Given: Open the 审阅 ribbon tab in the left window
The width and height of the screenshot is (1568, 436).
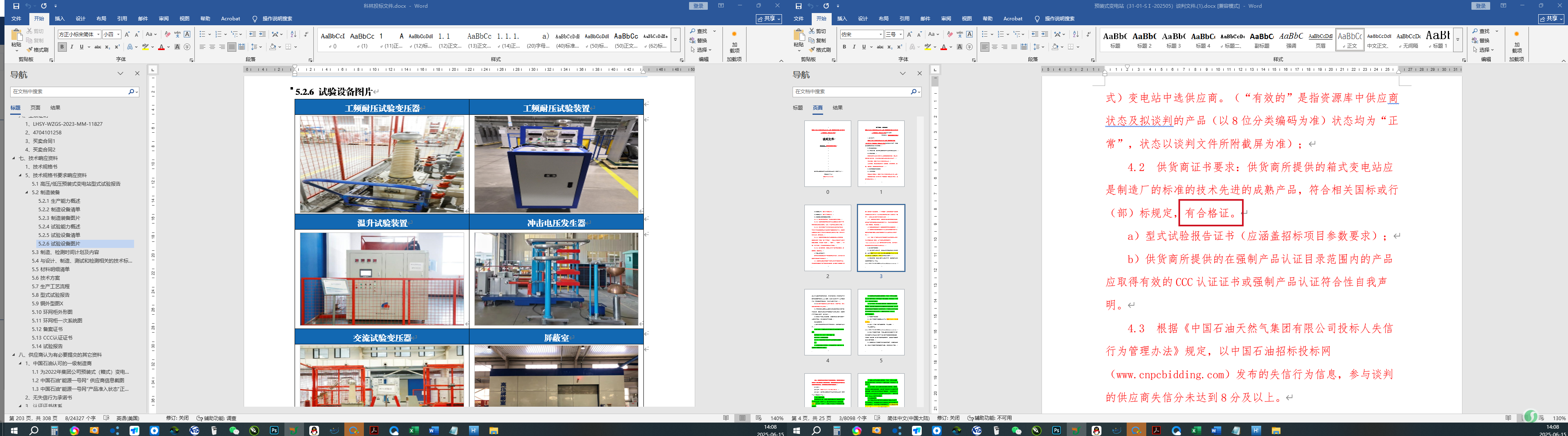Looking at the screenshot, I should click(164, 19).
